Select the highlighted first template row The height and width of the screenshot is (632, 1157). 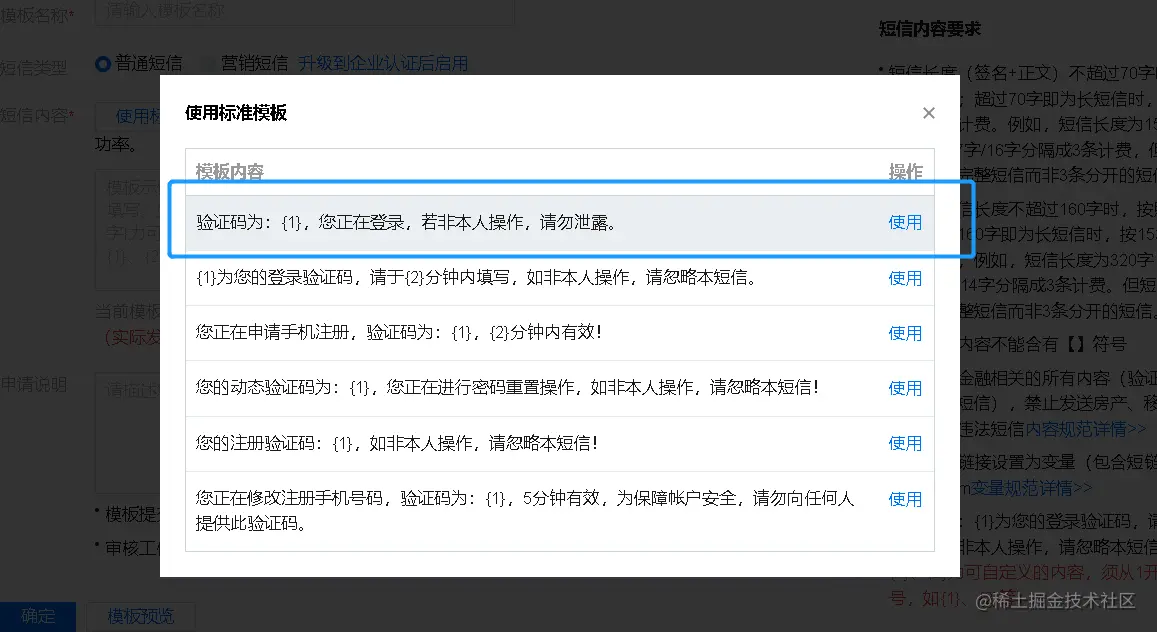pyautogui.click(x=450, y=222)
